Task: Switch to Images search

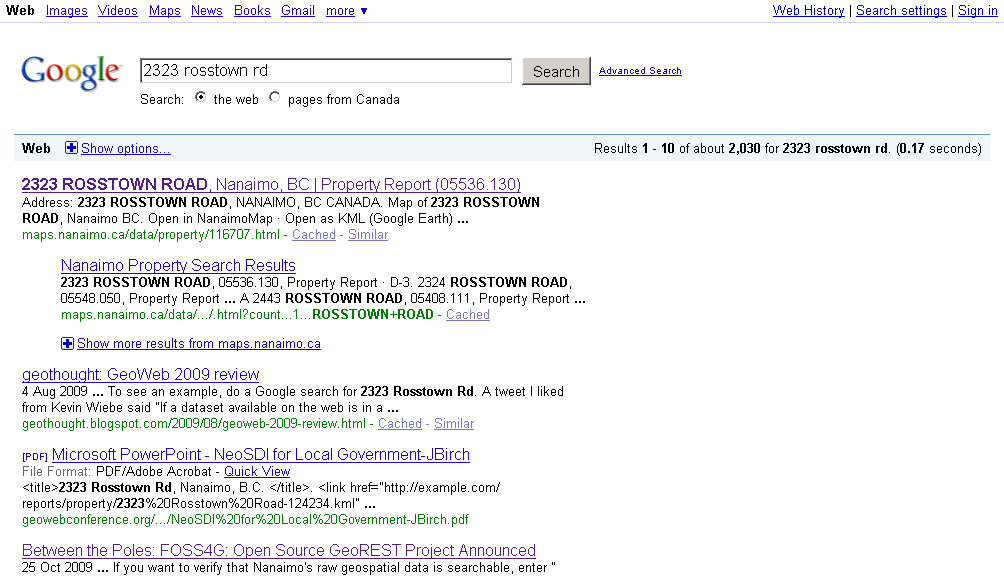Action: click(66, 11)
